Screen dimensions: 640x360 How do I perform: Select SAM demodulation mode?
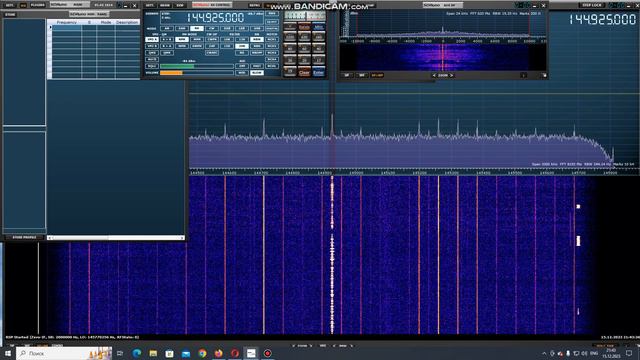pos(182,29)
